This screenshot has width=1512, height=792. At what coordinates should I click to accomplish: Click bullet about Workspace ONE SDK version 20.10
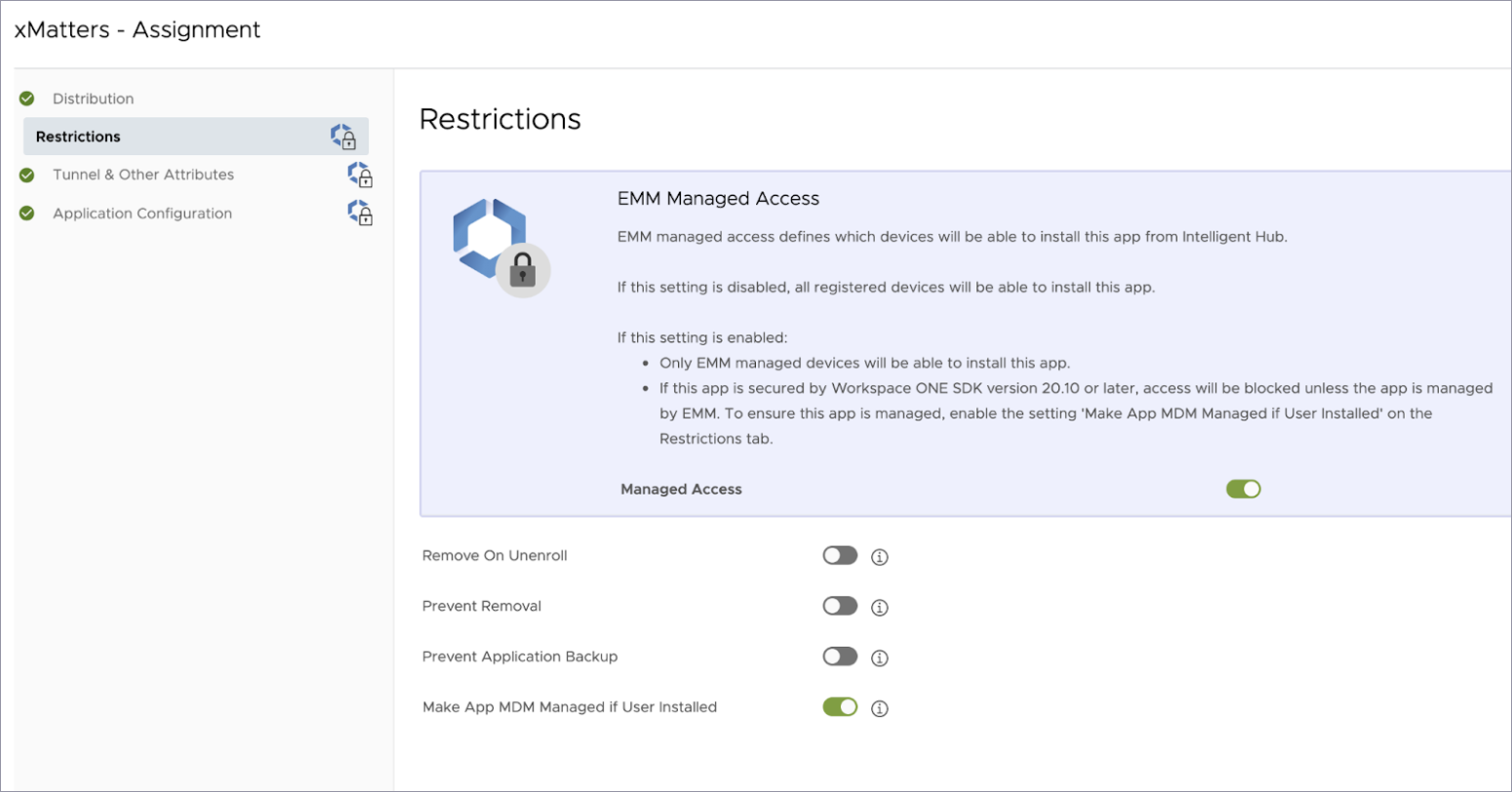pyautogui.click(x=1076, y=414)
